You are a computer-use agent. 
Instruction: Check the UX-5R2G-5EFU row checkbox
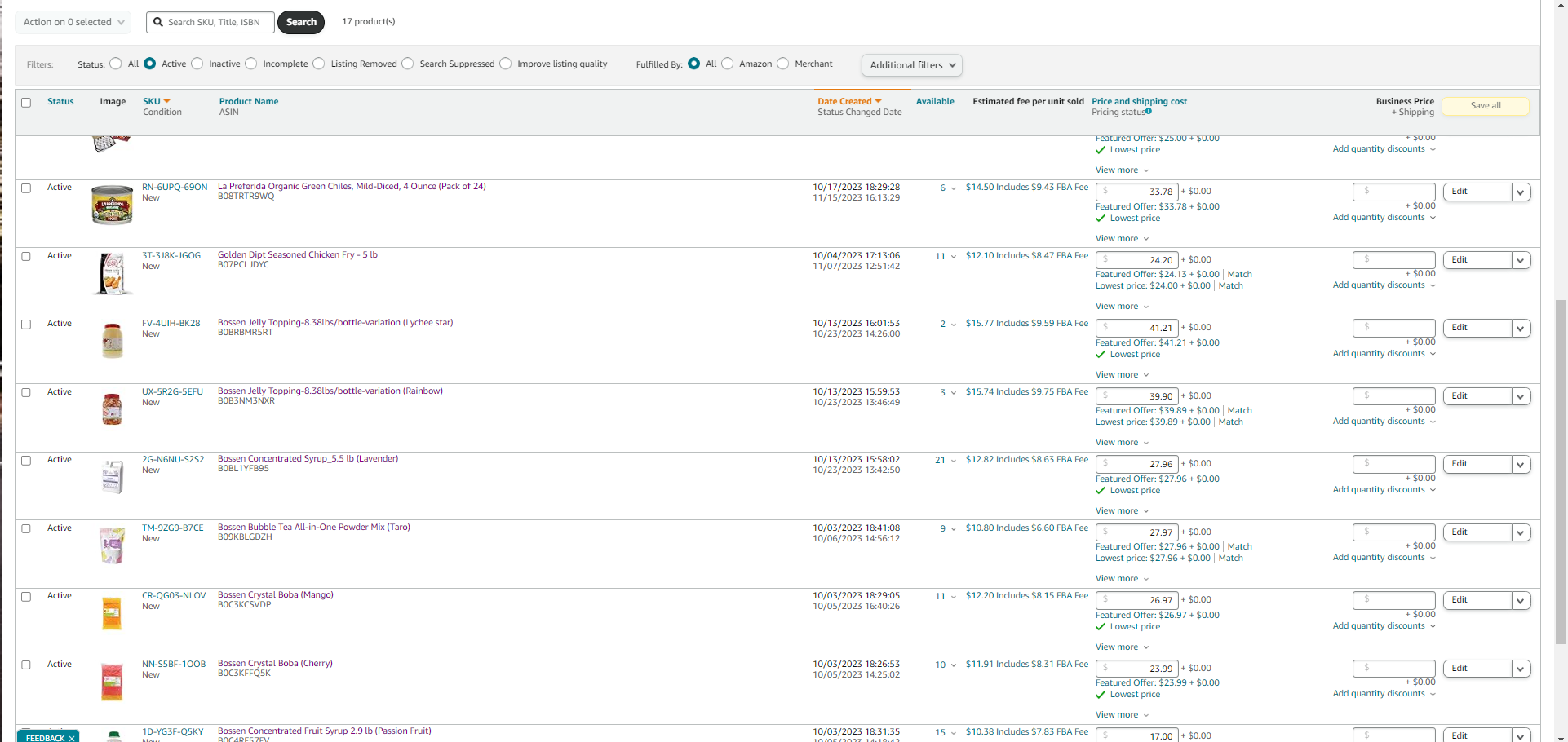pyautogui.click(x=26, y=392)
